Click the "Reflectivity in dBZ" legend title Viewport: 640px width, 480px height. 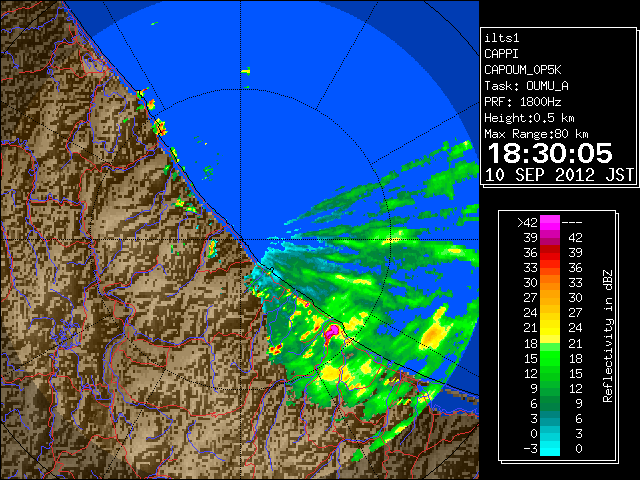click(608, 336)
